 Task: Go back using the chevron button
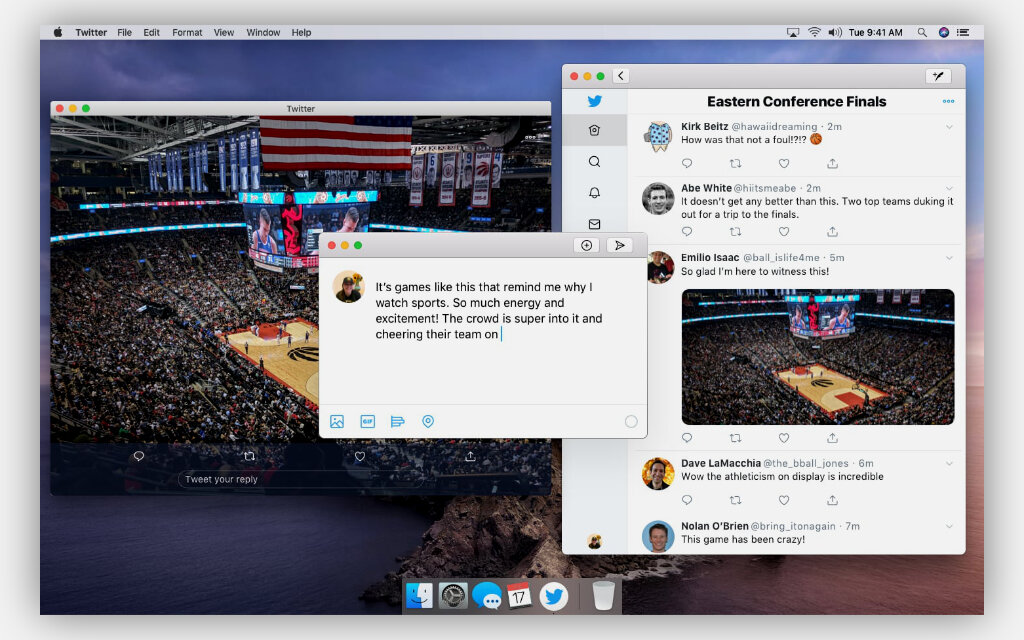[x=620, y=76]
